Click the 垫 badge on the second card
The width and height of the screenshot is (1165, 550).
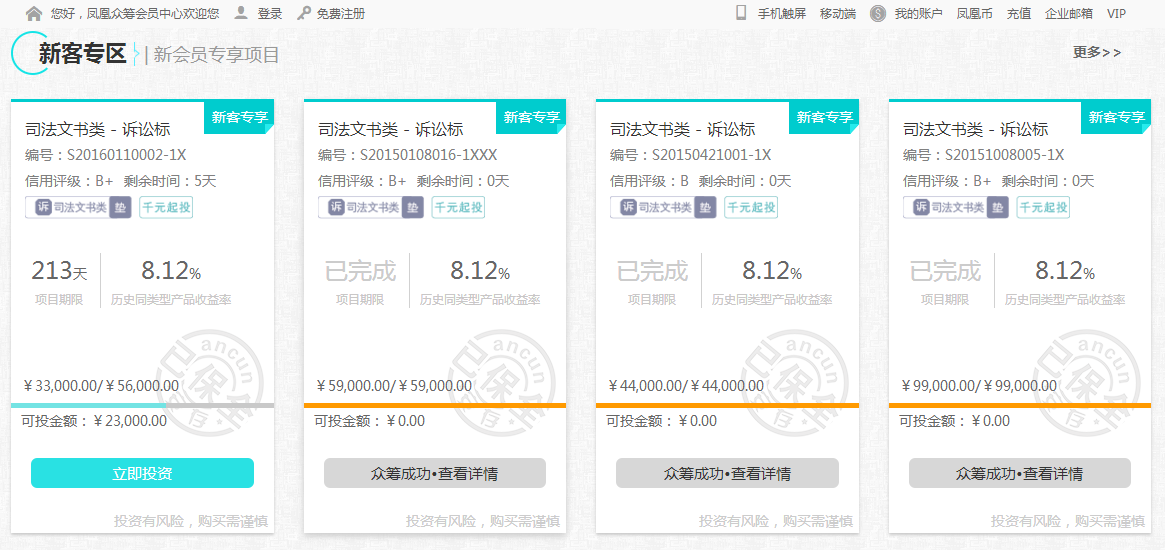(413, 207)
